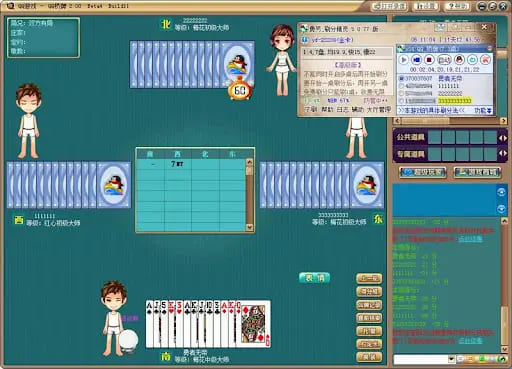Click the play button in the recorder panel
This screenshot has height=369, width=512.
(404, 60)
